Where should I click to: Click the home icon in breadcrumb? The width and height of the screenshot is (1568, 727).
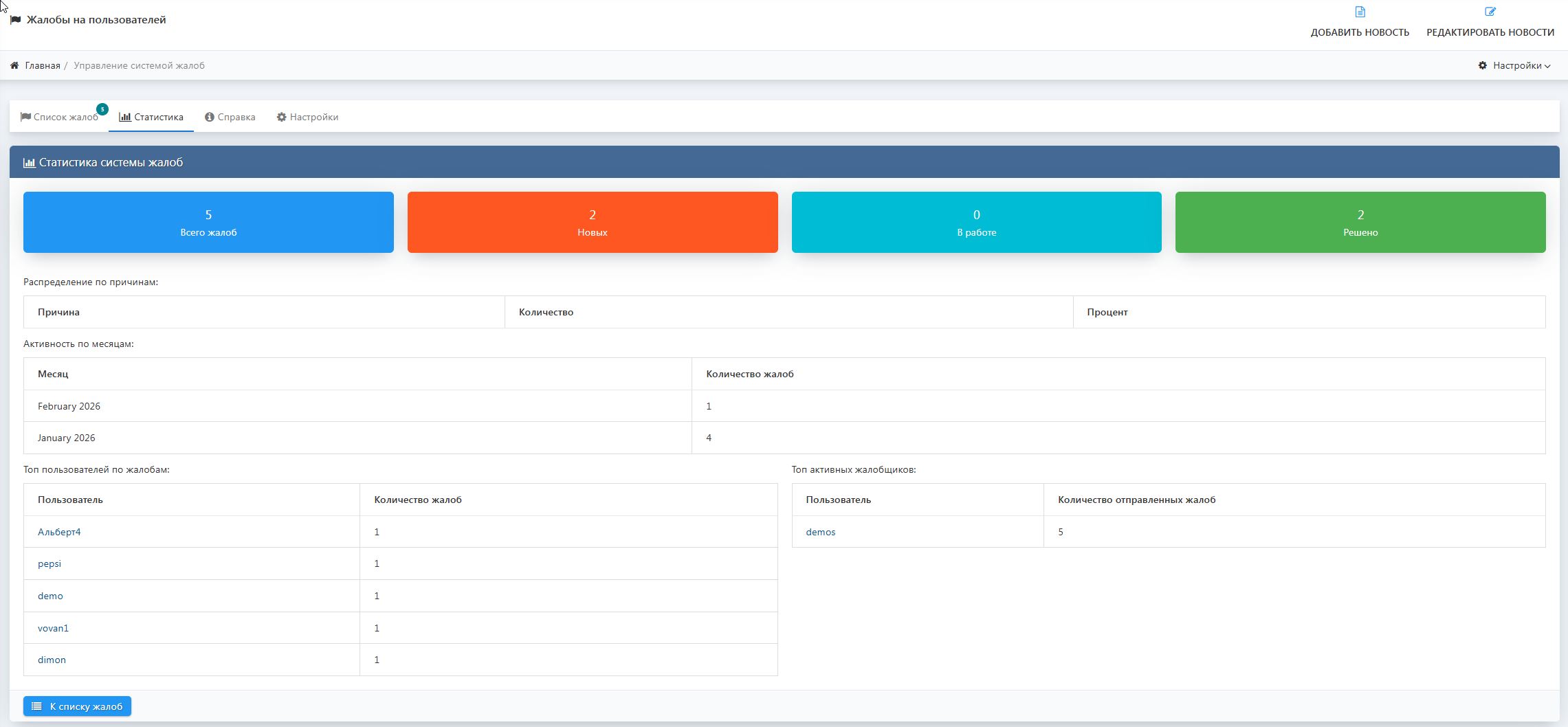pyautogui.click(x=14, y=65)
